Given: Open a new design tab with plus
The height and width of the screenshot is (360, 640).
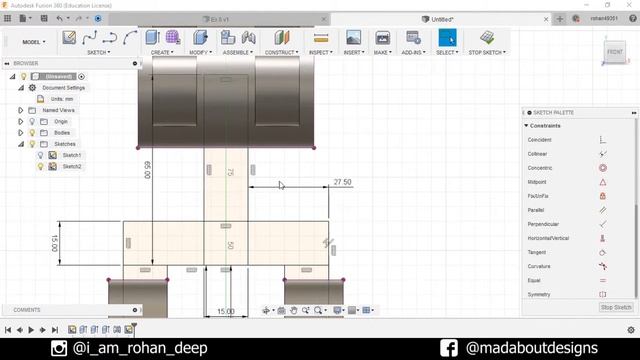Looking at the screenshot, I should click(560, 19).
